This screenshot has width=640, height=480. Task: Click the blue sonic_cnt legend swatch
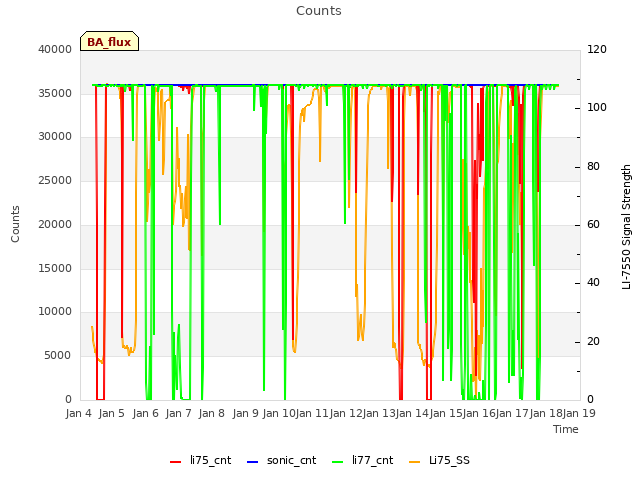point(253,462)
